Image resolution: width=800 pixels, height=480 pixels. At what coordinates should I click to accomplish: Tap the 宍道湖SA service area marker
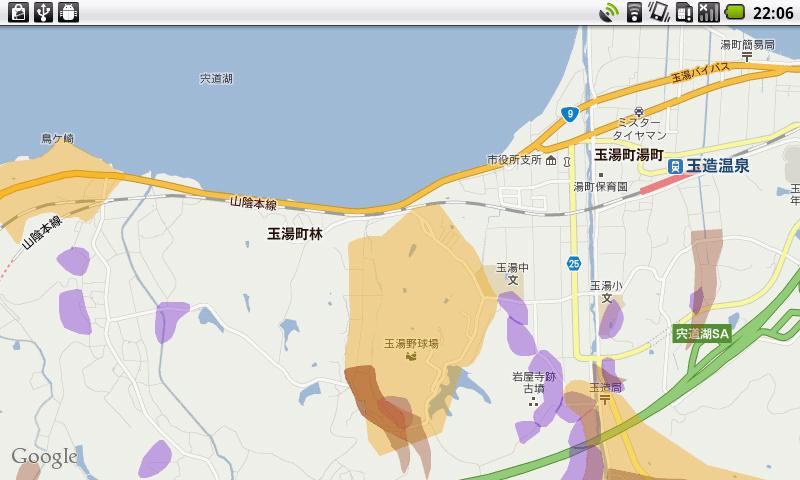[702, 334]
